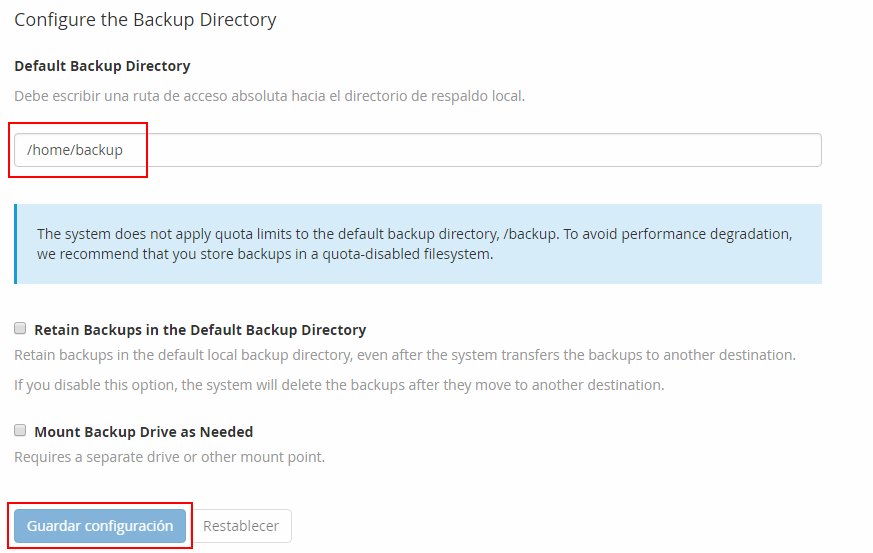Click the Restablecer button
Image resolution: width=873 pixels, height=553 pixels.
(x=241, y=526)
